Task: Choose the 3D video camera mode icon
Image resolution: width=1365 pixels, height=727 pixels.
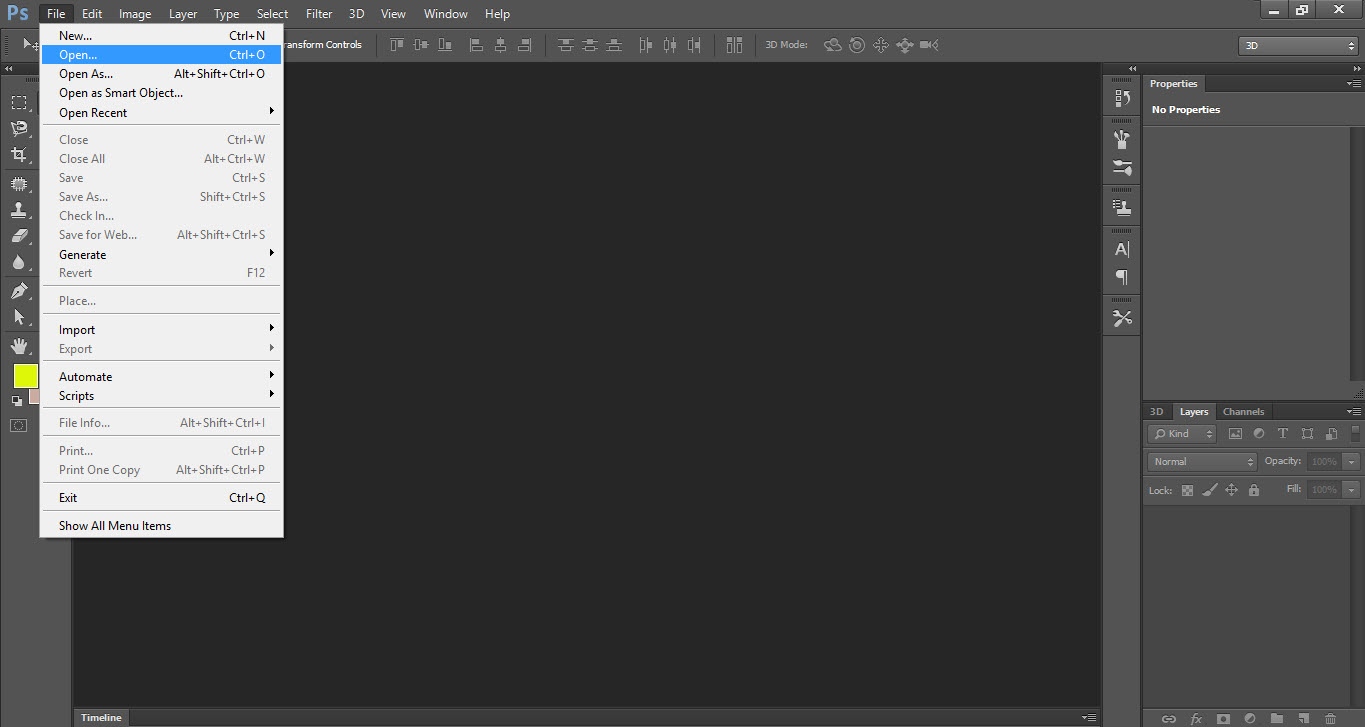Action: (929, 45)
